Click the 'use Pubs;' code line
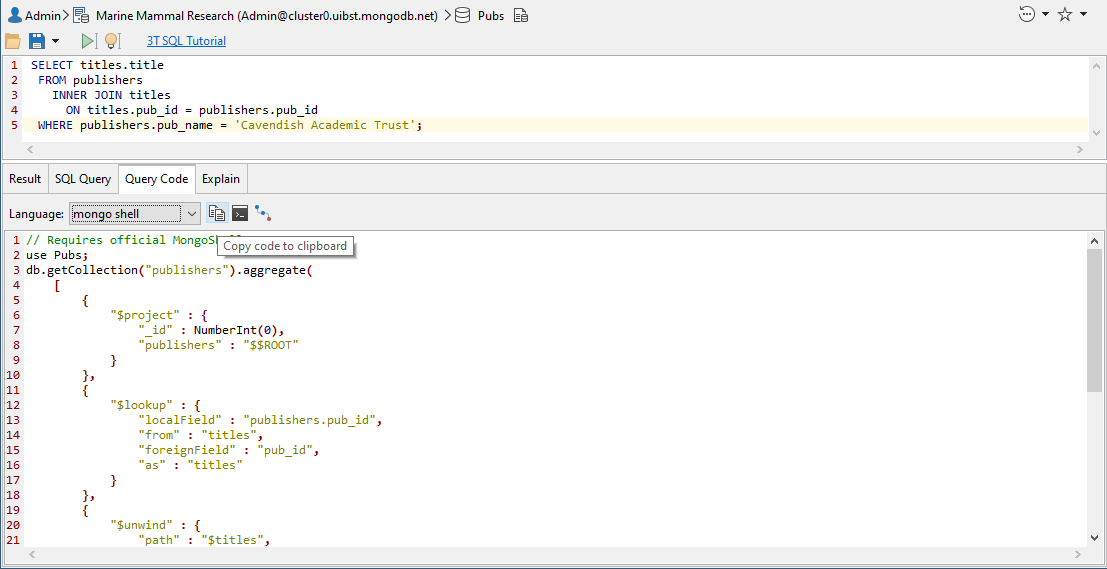1107x569 pixels. [x=57, y=255]
